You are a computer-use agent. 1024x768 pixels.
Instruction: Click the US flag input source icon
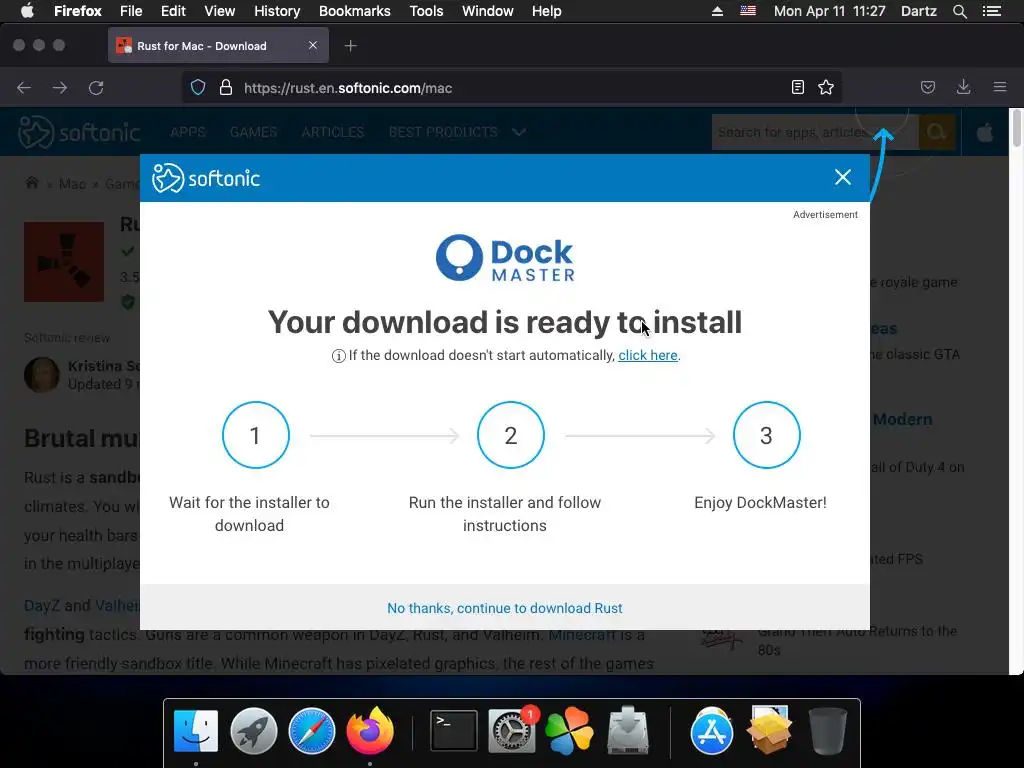pyautogui.click(x=748, y=10)
